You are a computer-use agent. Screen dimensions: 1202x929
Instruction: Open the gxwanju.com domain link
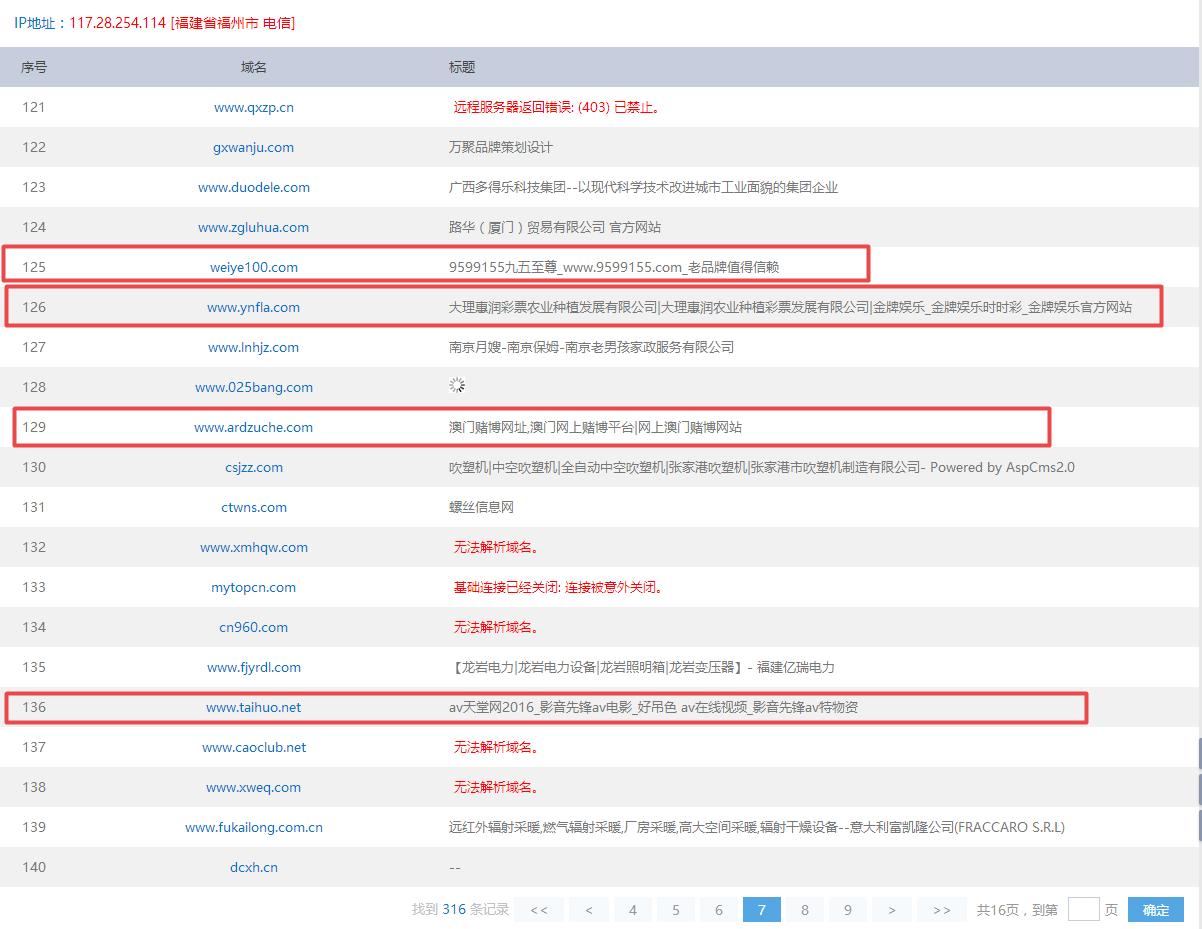click(x=253, y=147)
